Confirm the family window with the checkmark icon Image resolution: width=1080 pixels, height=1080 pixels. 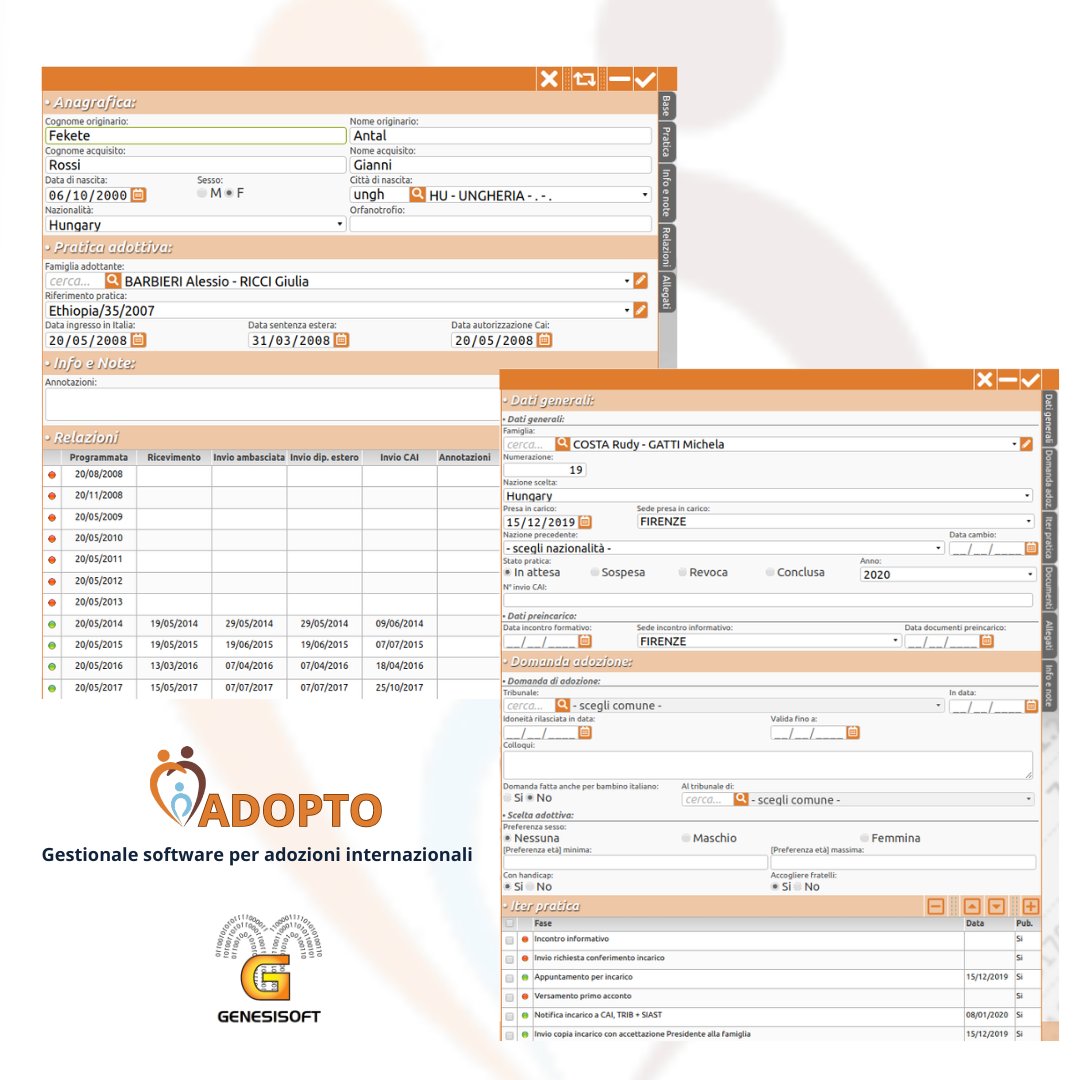pyautogui.click(x=1030, y=380)
